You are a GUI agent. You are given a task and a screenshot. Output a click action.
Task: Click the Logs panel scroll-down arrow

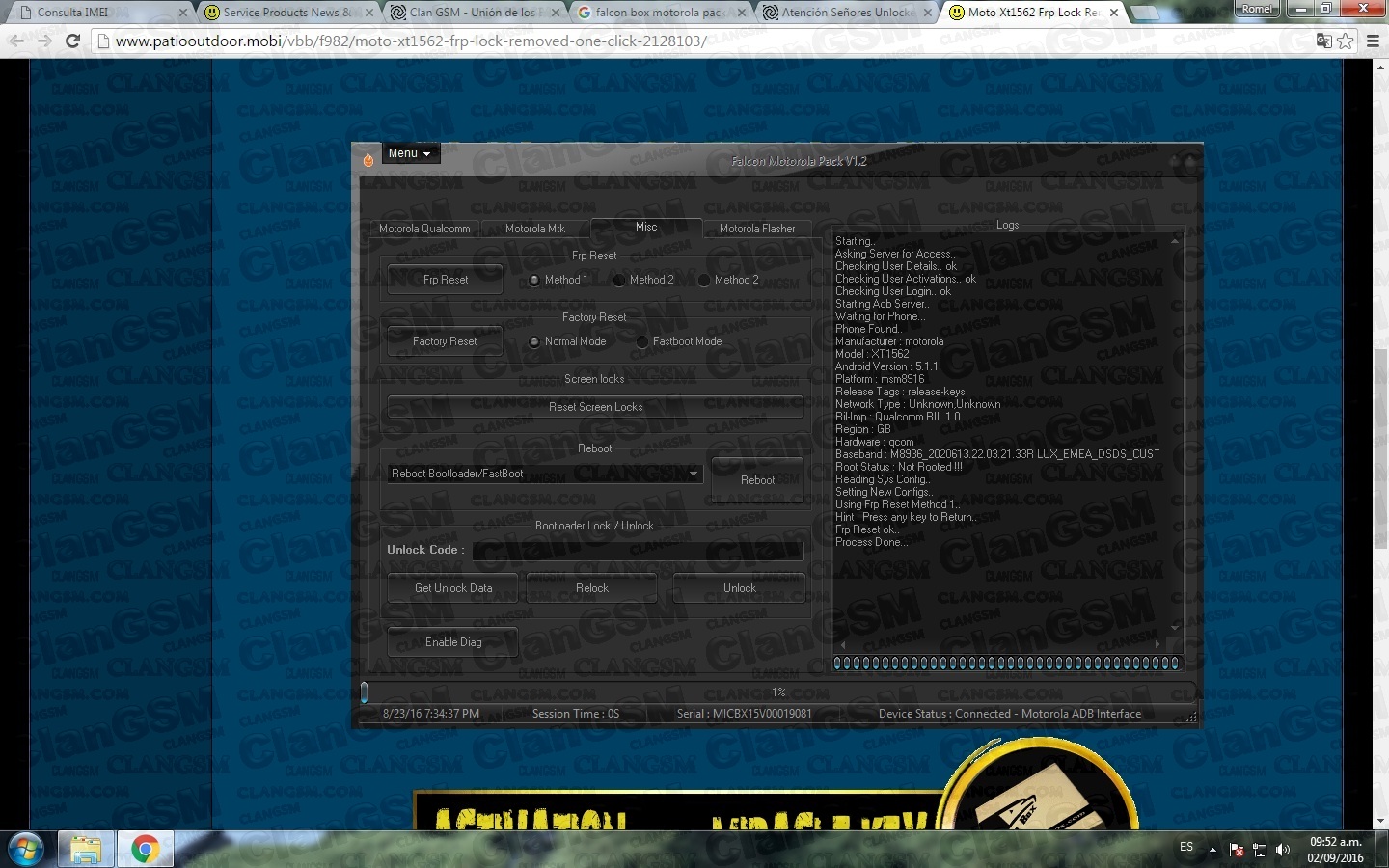click(1175, 628)
